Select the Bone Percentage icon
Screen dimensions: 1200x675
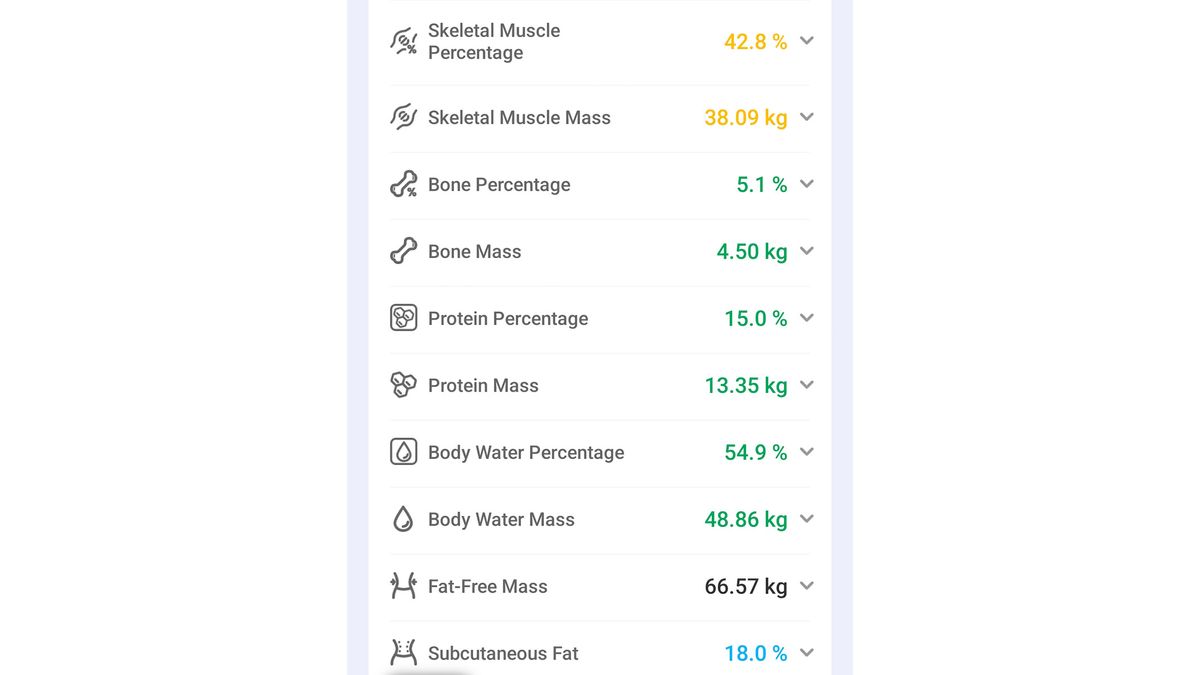(403, 184)
